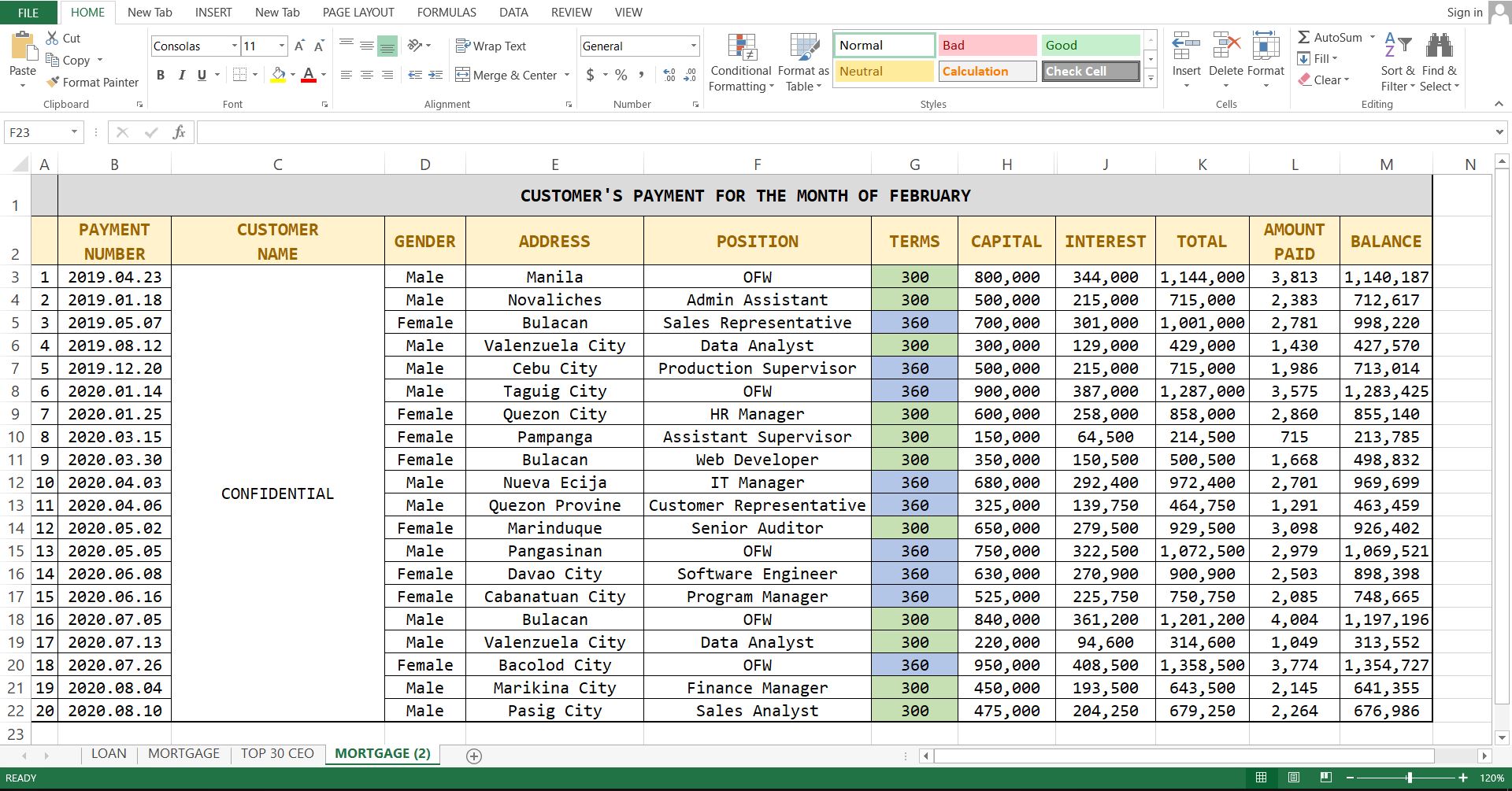The width and height of the screenshot is (1512, 791).
Task: Toggle Underline formatting
Action: pos(202,75)
